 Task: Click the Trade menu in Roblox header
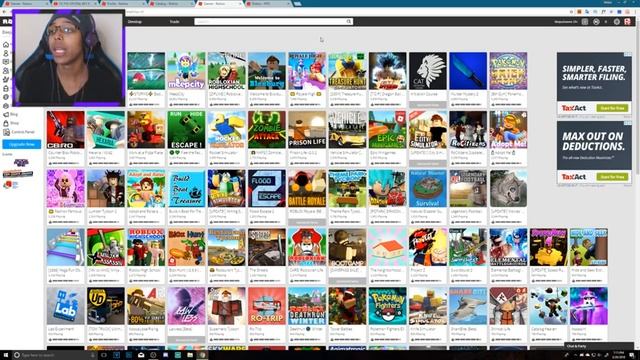point(174,22)
